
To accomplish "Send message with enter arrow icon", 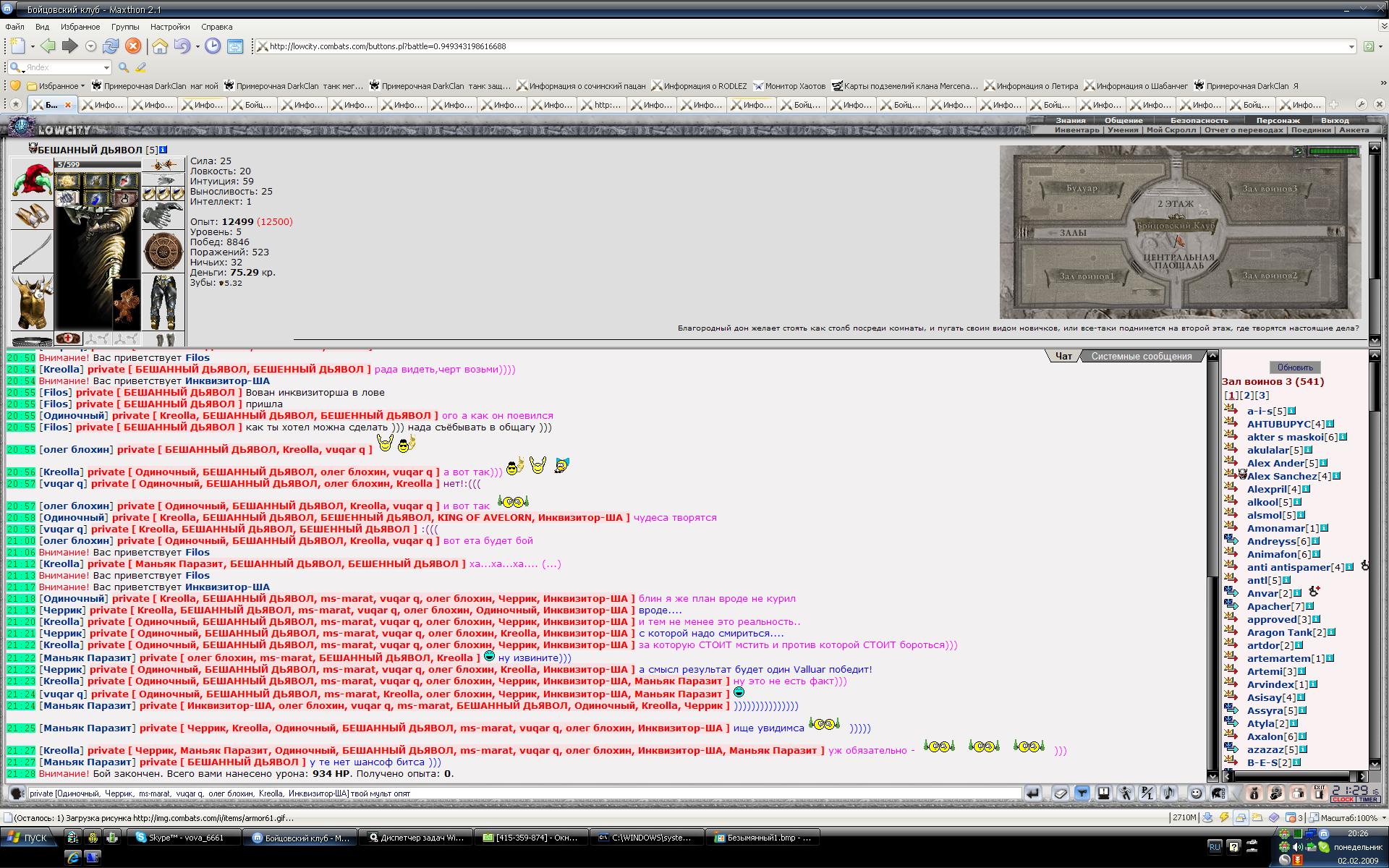I will point(1032,793).
